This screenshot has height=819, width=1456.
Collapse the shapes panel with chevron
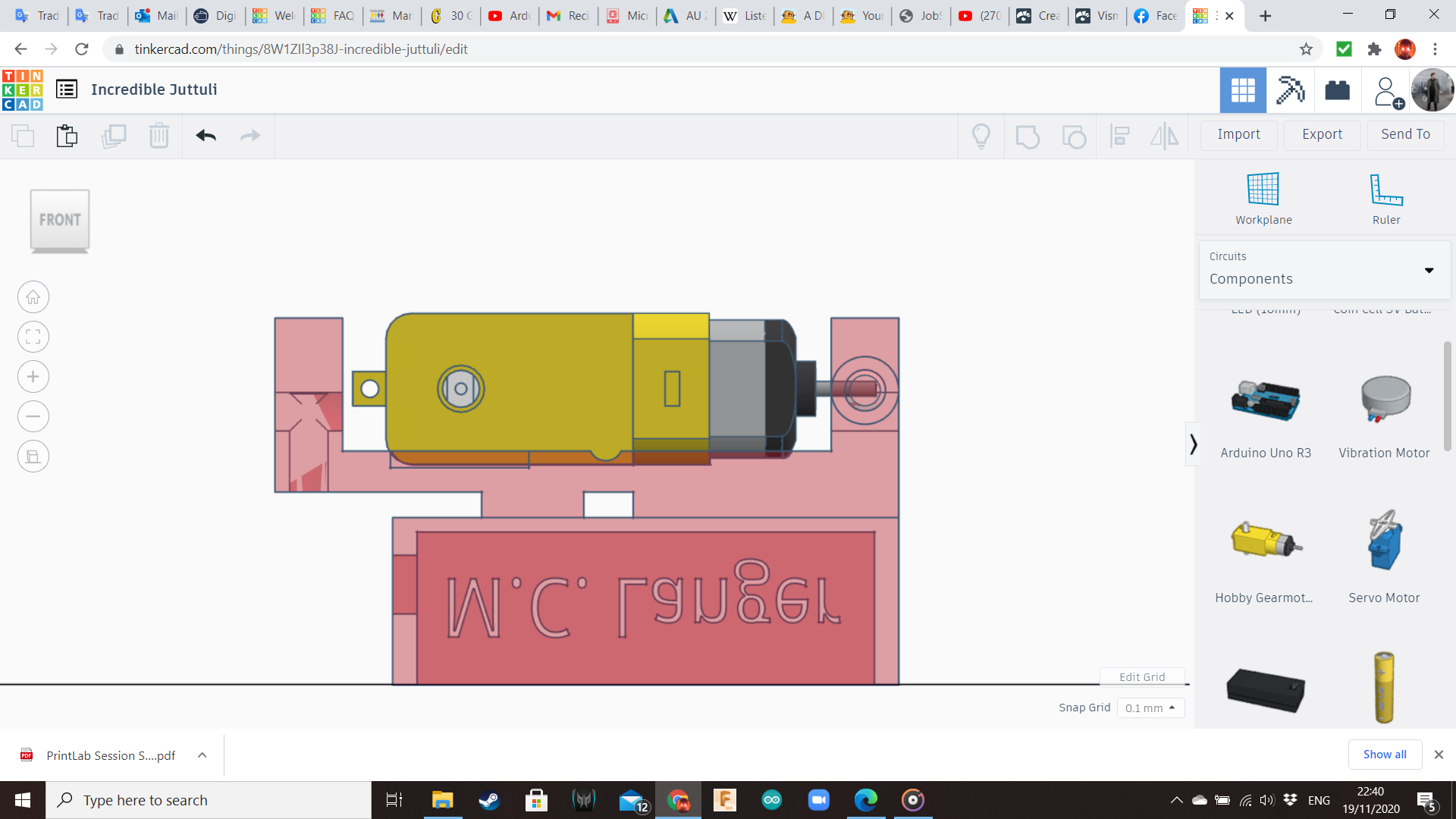point(1193,444)
